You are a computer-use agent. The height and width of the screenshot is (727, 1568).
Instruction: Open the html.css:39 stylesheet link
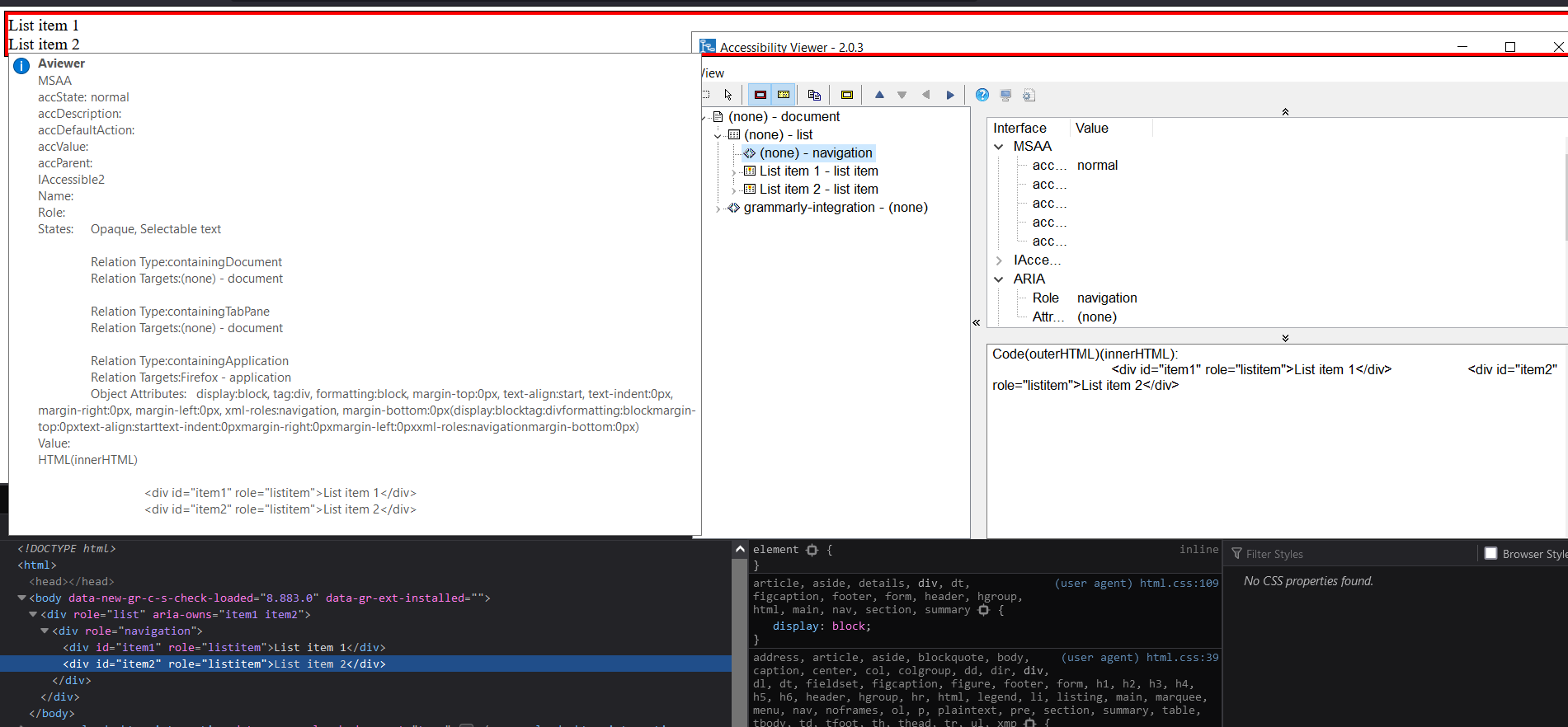coord(1182,658)
